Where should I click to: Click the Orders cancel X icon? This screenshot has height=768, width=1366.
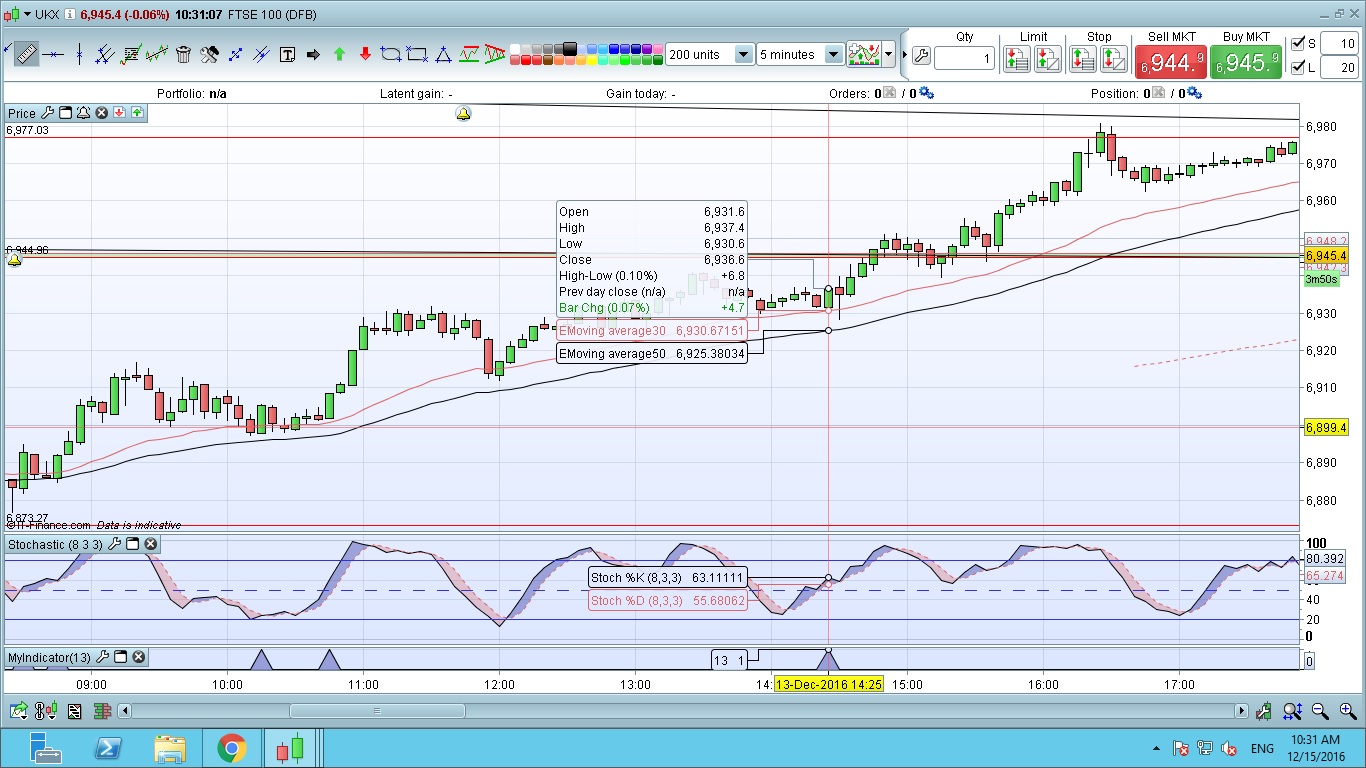891,93
